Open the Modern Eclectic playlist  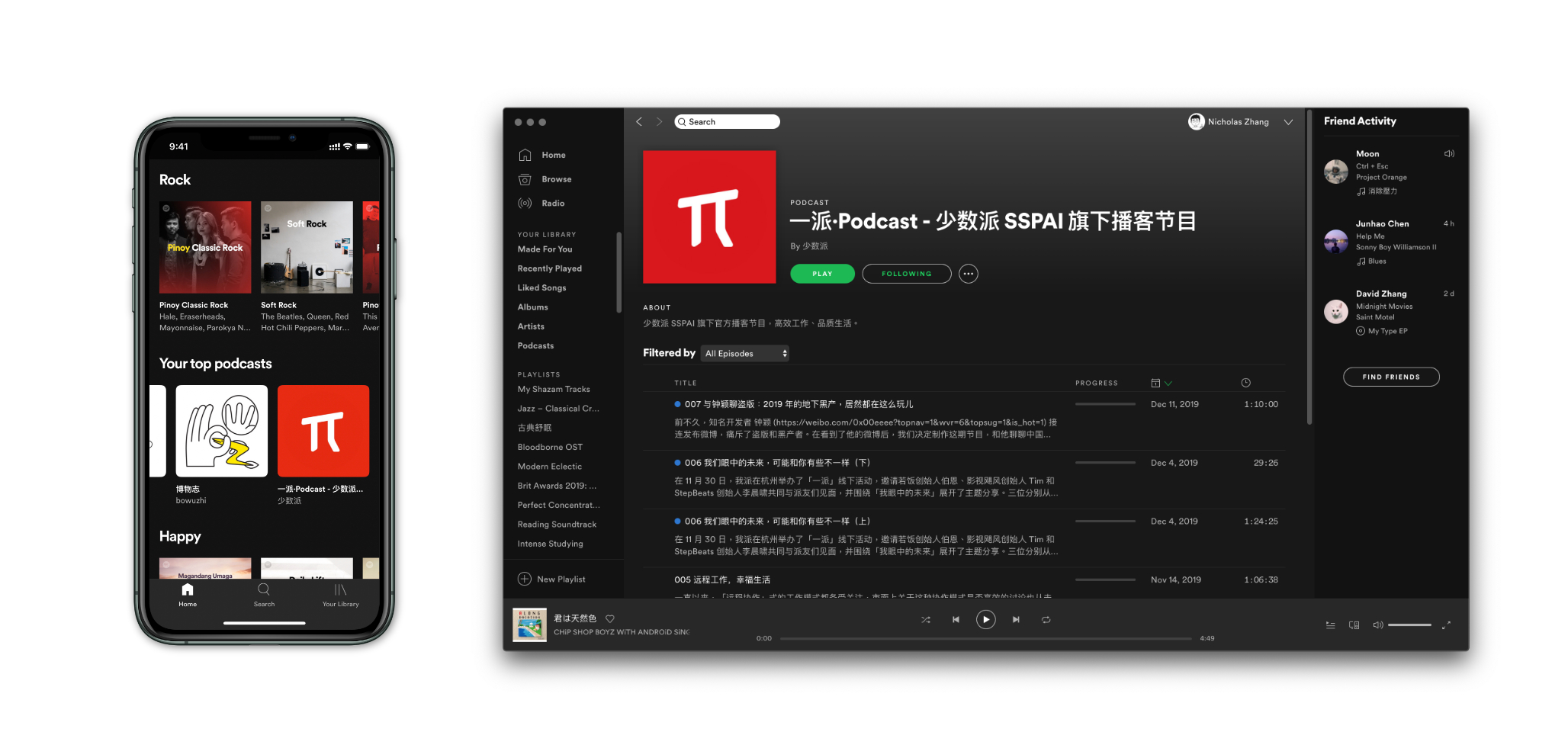550,467
